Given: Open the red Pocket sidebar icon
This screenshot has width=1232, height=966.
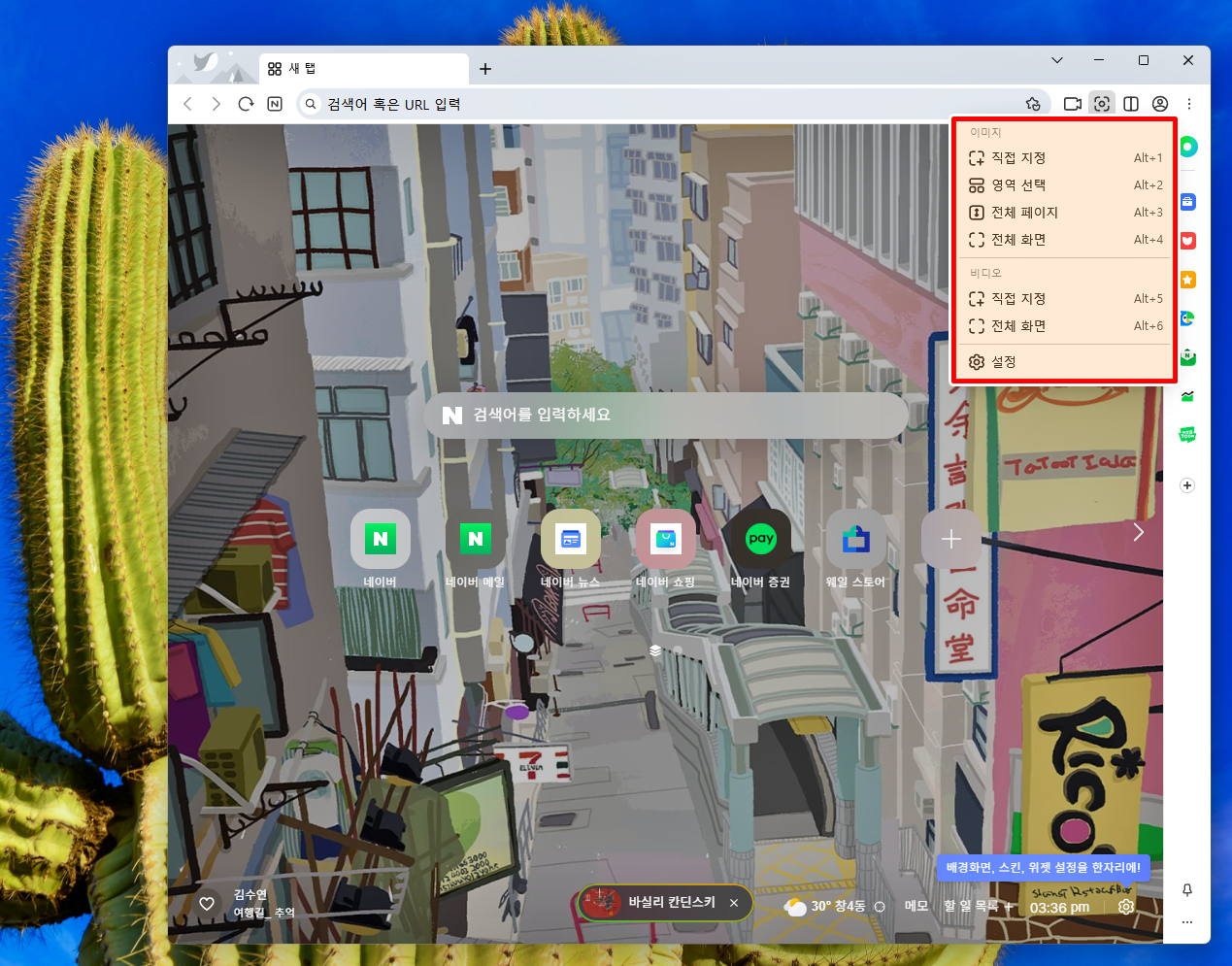Looking at the screenshot, I should (x=1187, y=241).
